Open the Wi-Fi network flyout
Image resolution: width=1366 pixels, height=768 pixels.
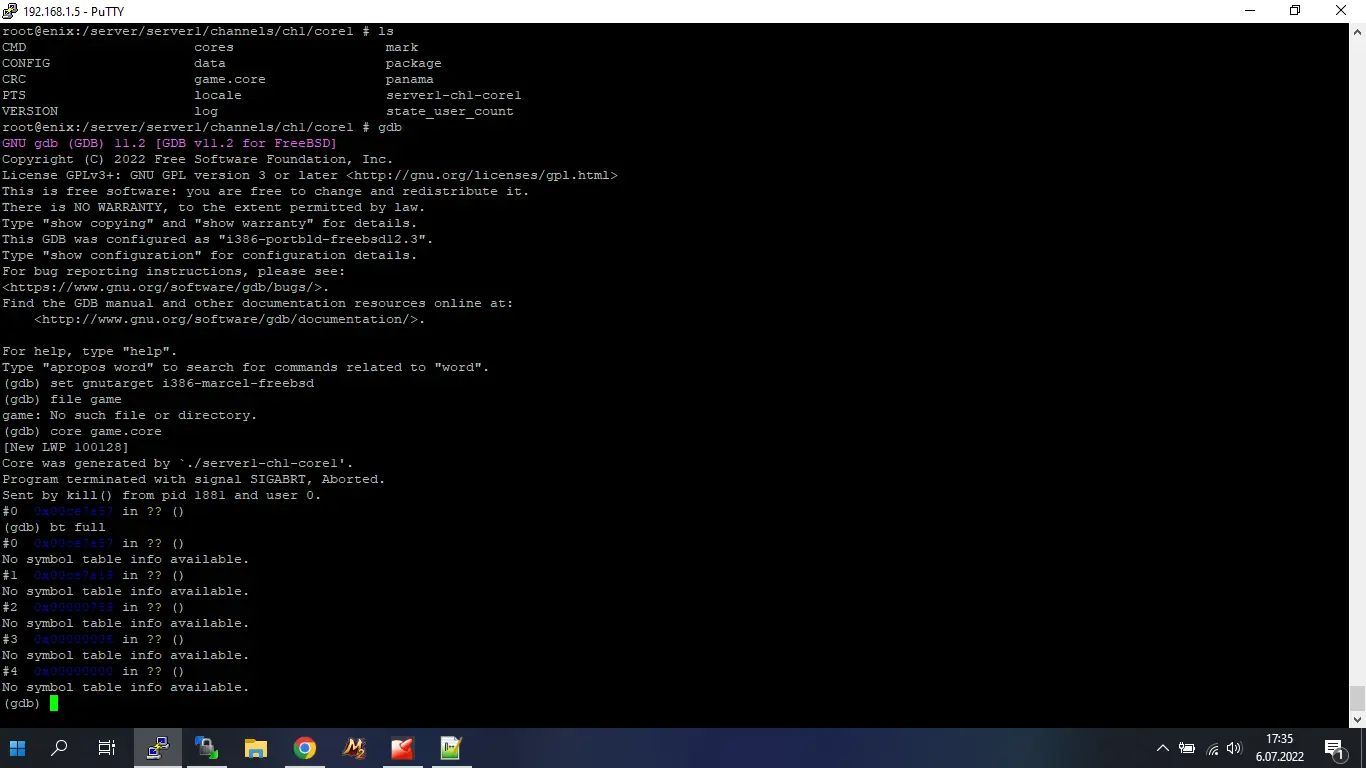[x=1212, y=748]
